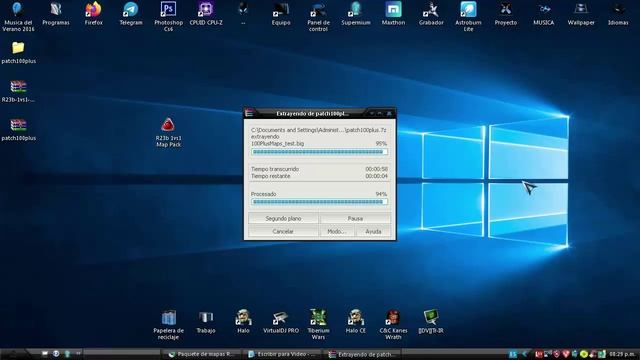Launch the VirtualDJ PRO shortcut
The image size is (640, 360).
coord(281,322)
